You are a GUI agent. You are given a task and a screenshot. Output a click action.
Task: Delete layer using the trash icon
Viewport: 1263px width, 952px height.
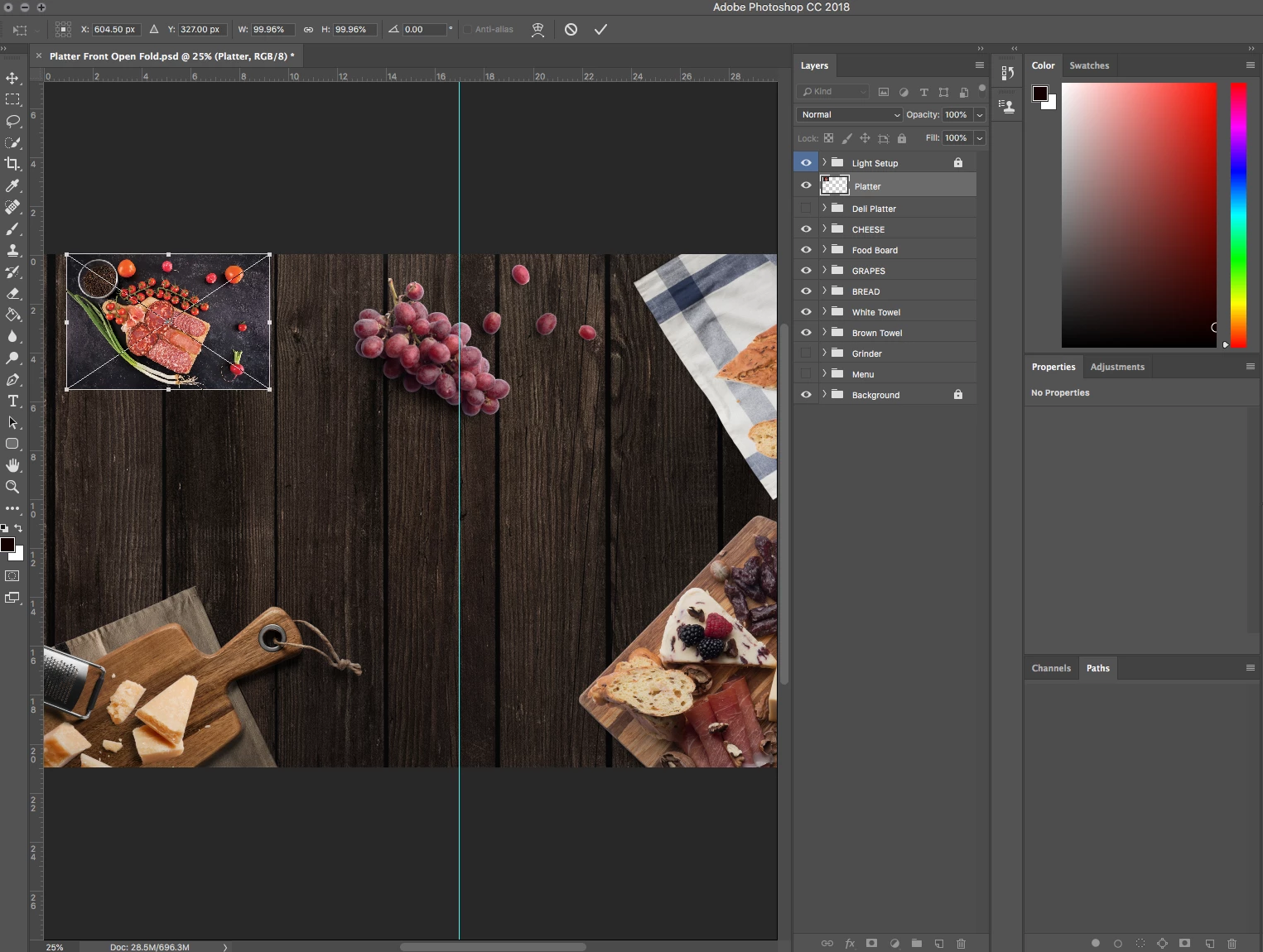tap(962, 944)
